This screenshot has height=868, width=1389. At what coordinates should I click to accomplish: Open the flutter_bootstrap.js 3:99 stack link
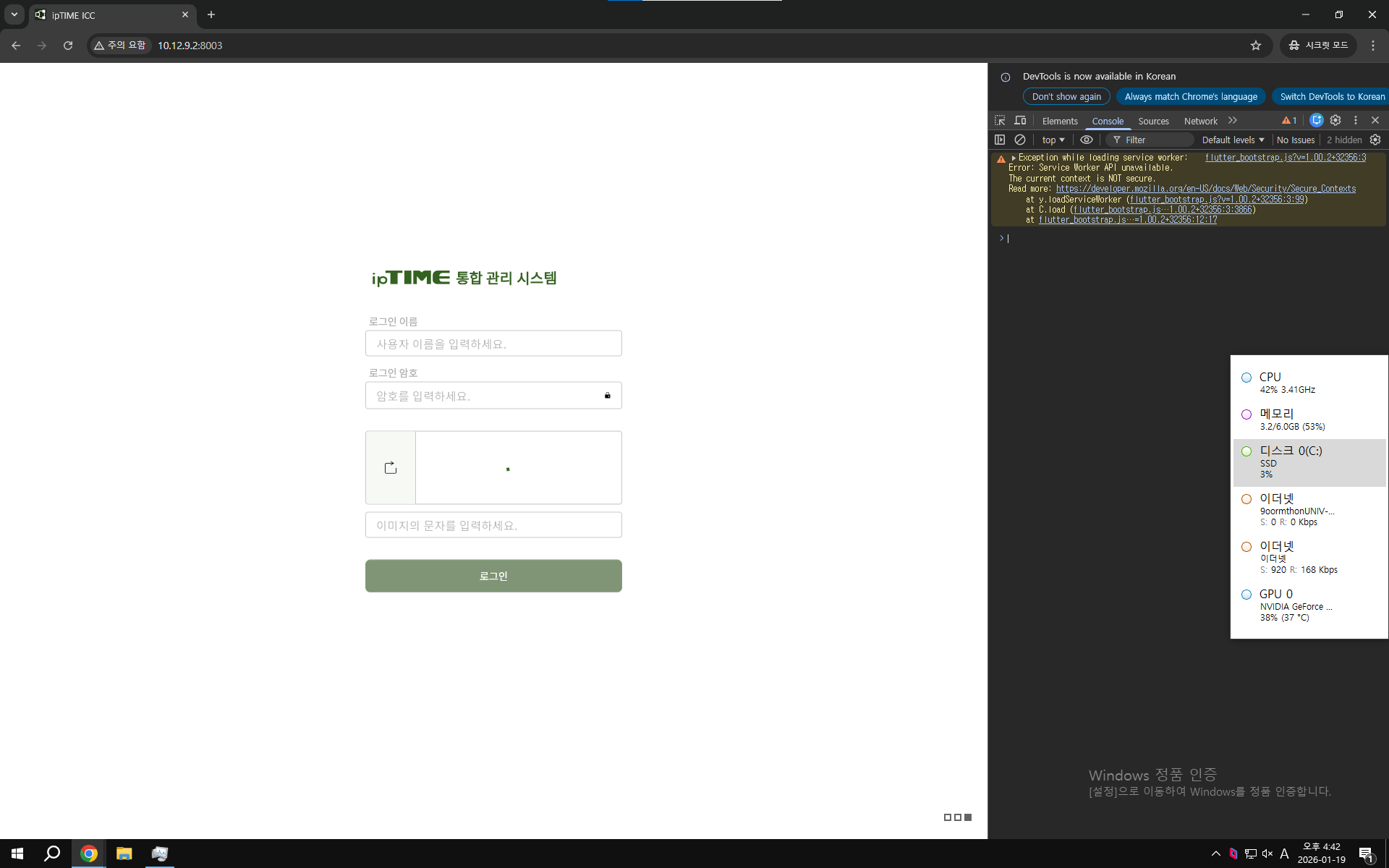1217,200
